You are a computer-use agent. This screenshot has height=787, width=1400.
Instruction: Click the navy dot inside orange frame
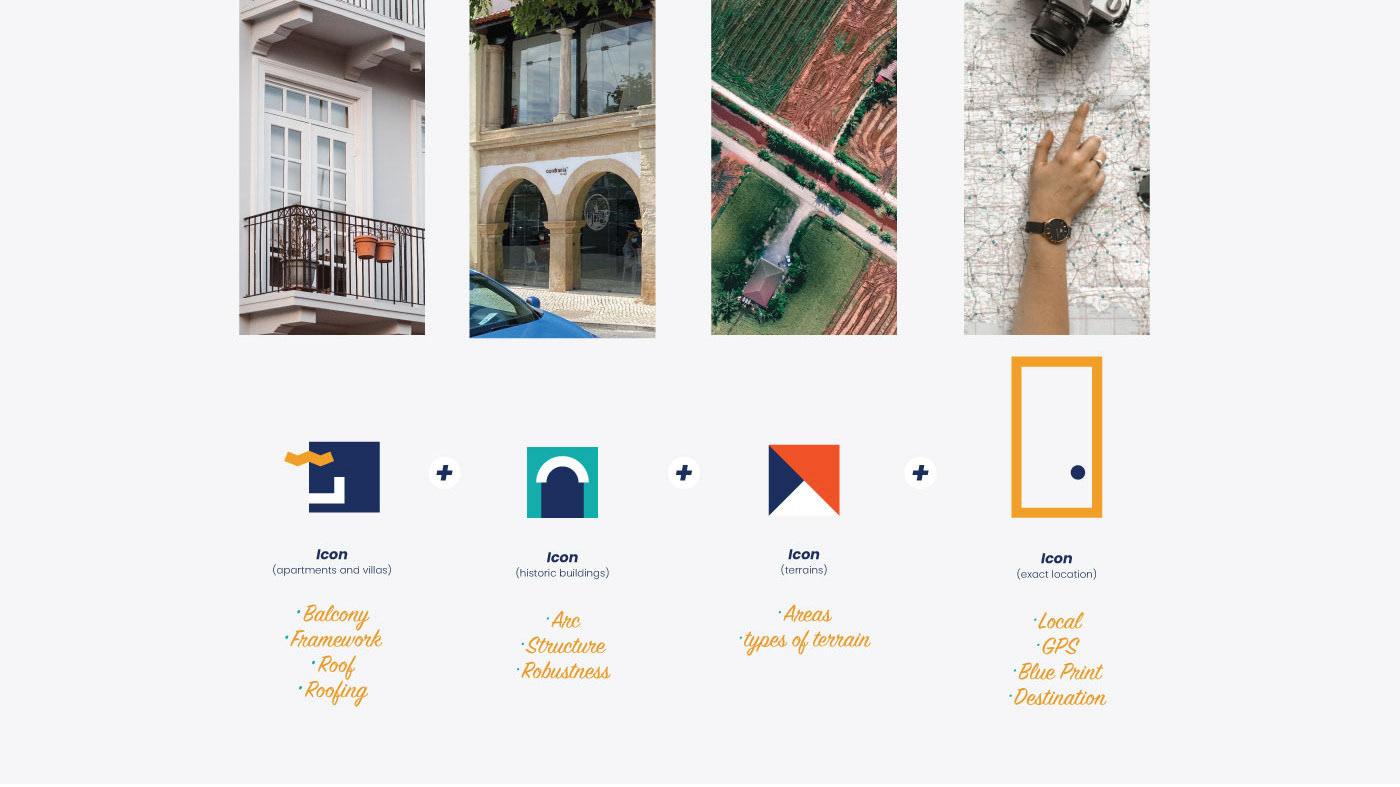coord(1078,472)
